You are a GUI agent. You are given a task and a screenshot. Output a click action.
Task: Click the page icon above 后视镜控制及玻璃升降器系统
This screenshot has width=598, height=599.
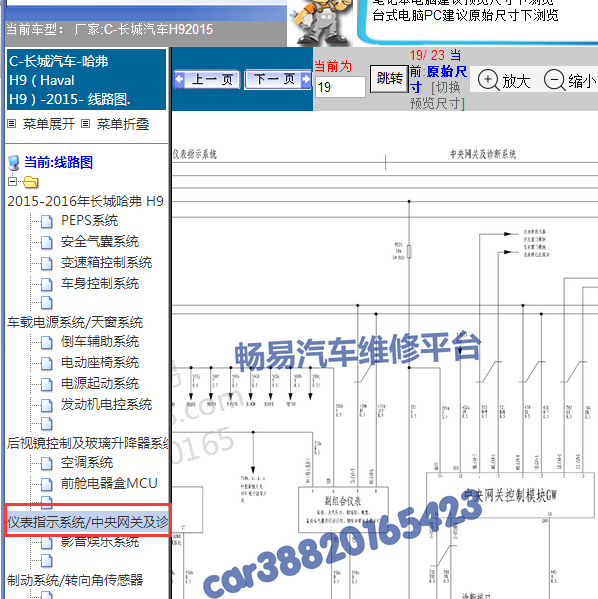tap(47, 423)
